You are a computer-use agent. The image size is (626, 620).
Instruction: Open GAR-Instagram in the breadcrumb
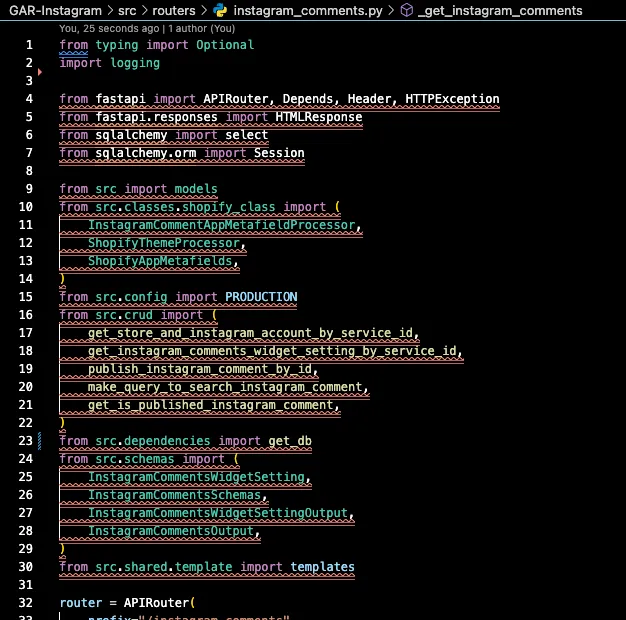tap(55, 10)
